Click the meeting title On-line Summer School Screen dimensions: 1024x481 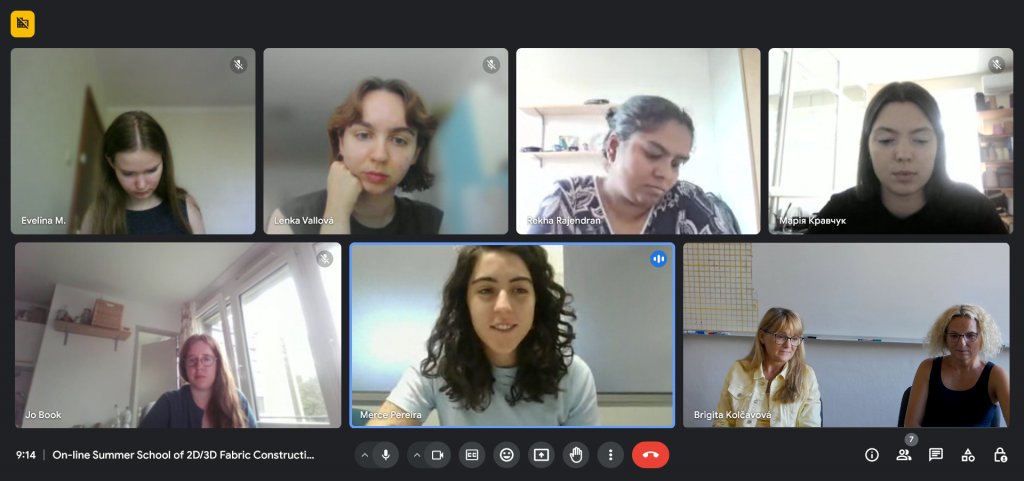click(184, 455)
